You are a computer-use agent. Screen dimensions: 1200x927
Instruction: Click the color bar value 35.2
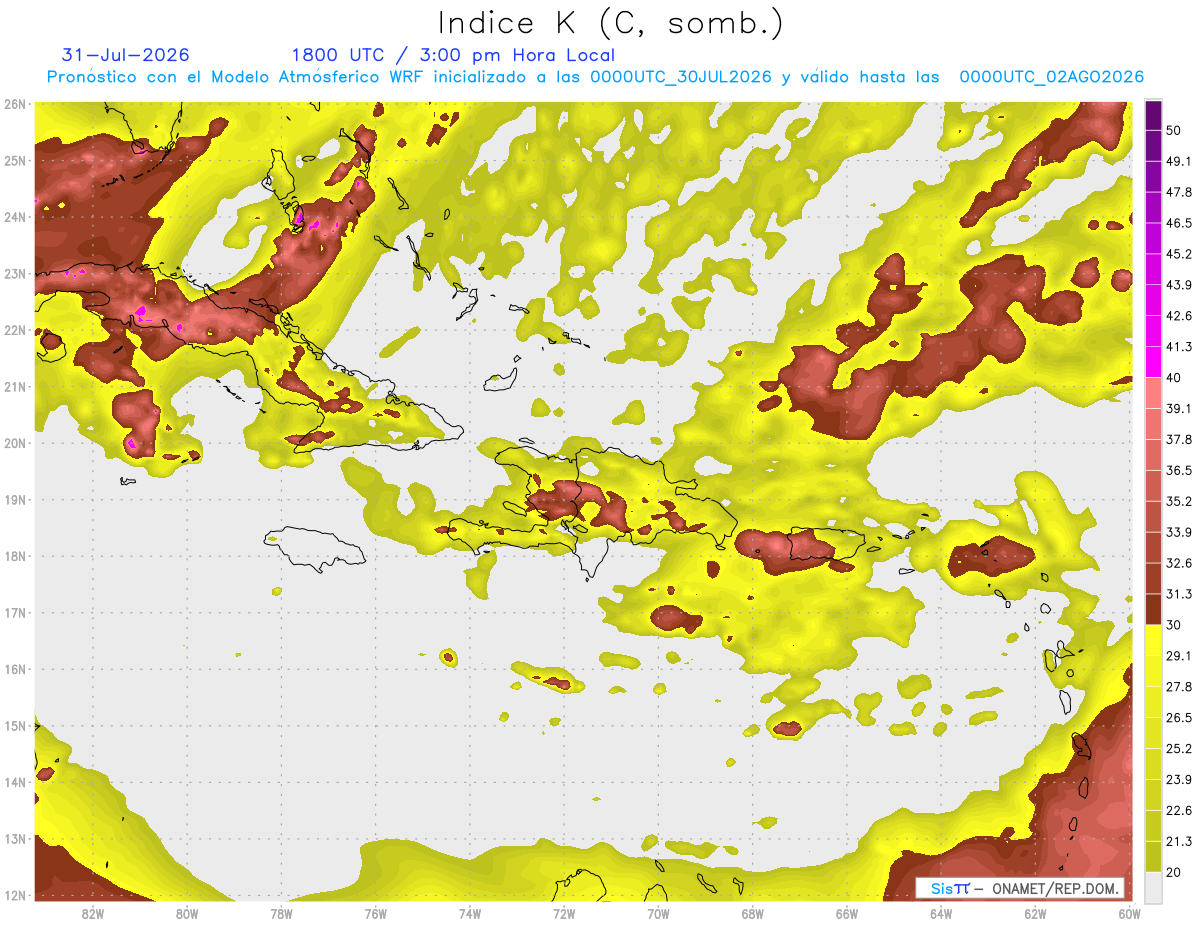click(1179, 501)
